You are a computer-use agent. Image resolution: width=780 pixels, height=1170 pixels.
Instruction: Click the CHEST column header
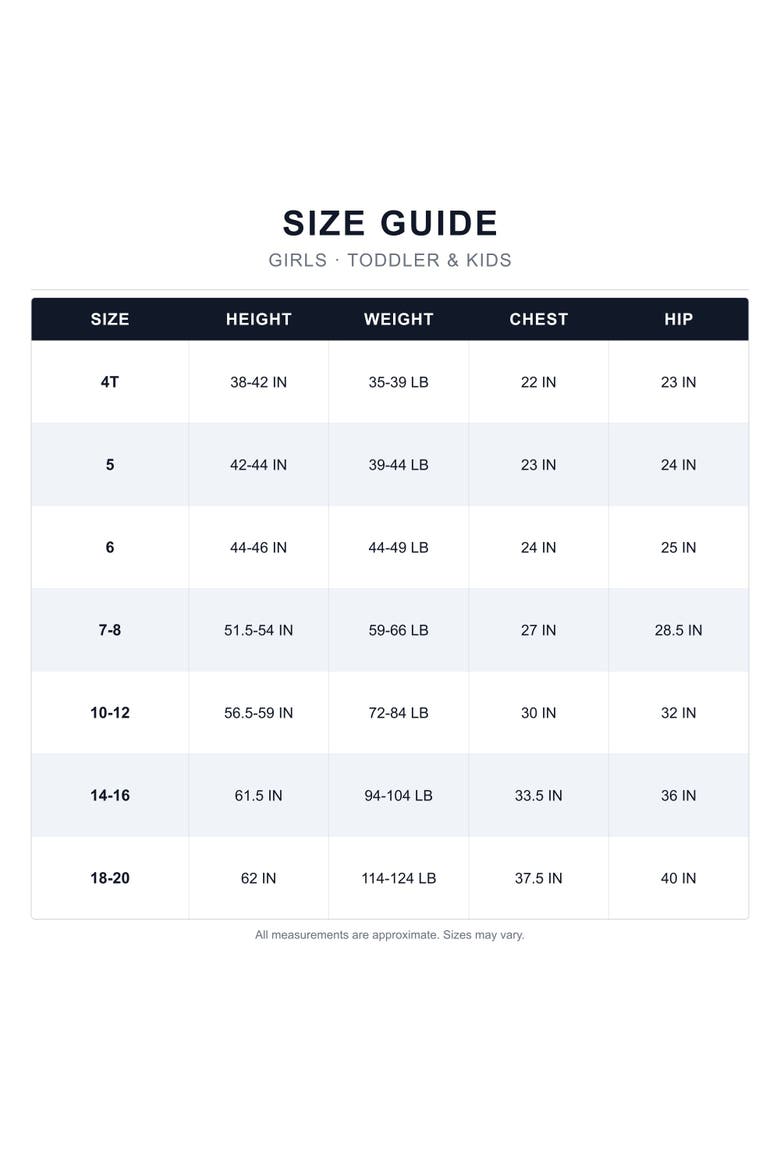pyautogui.click(x=538, y=319)
